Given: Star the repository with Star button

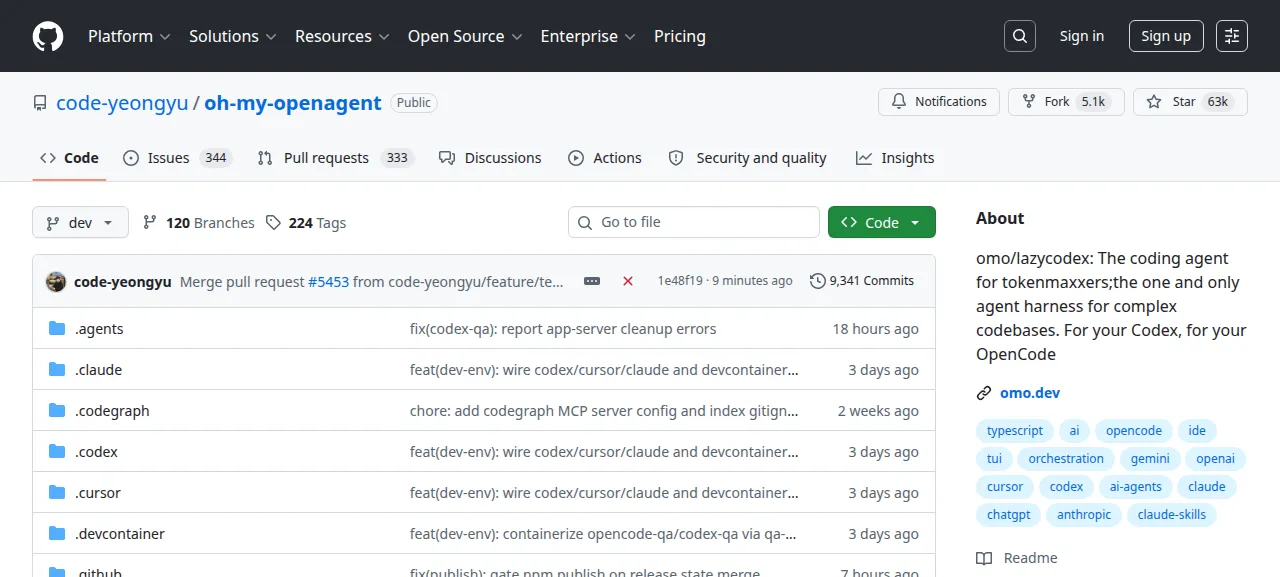Looking at the screenshot, I should coord(1190,102).
